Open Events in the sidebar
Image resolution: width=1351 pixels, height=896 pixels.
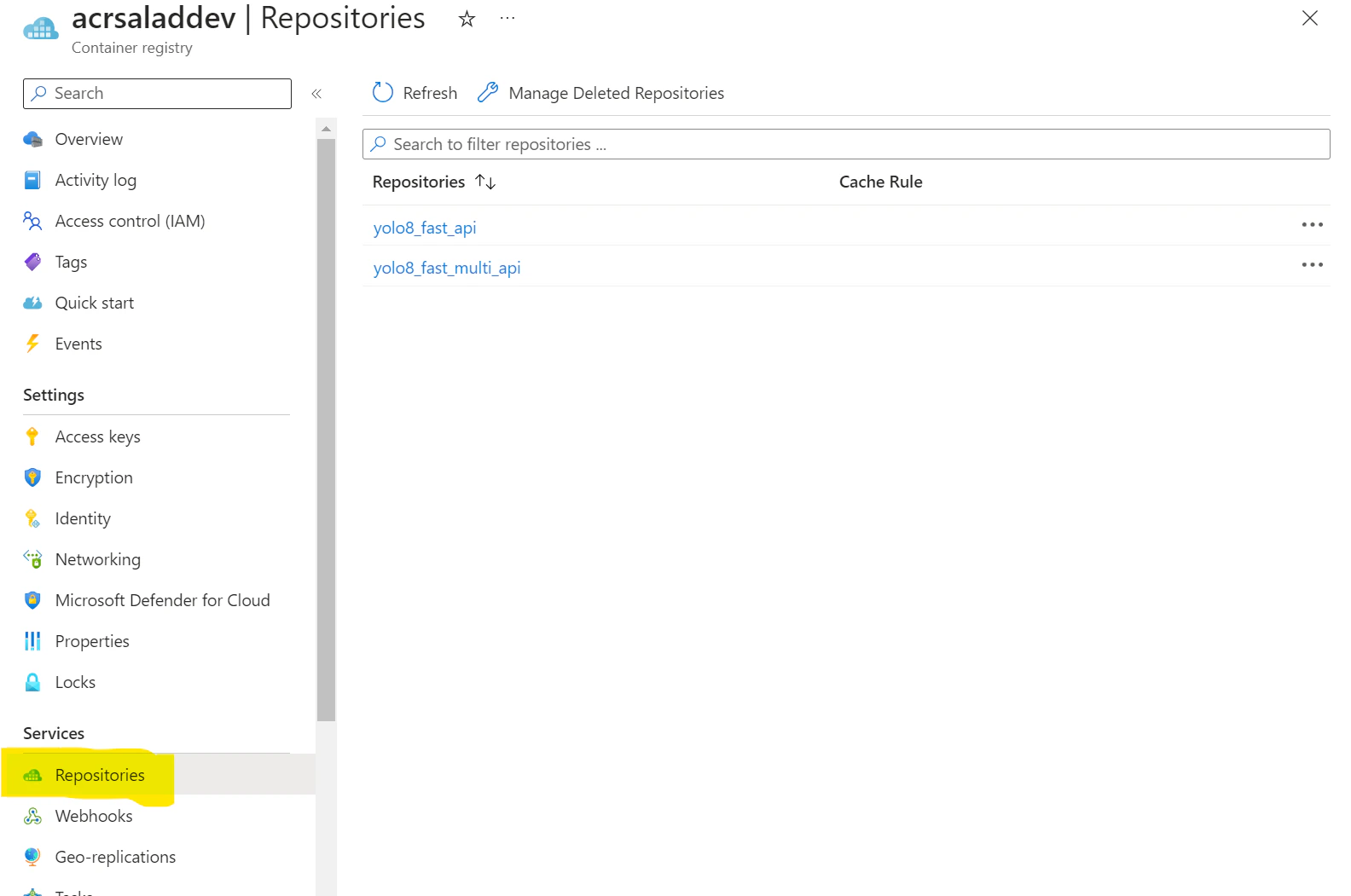78,344
